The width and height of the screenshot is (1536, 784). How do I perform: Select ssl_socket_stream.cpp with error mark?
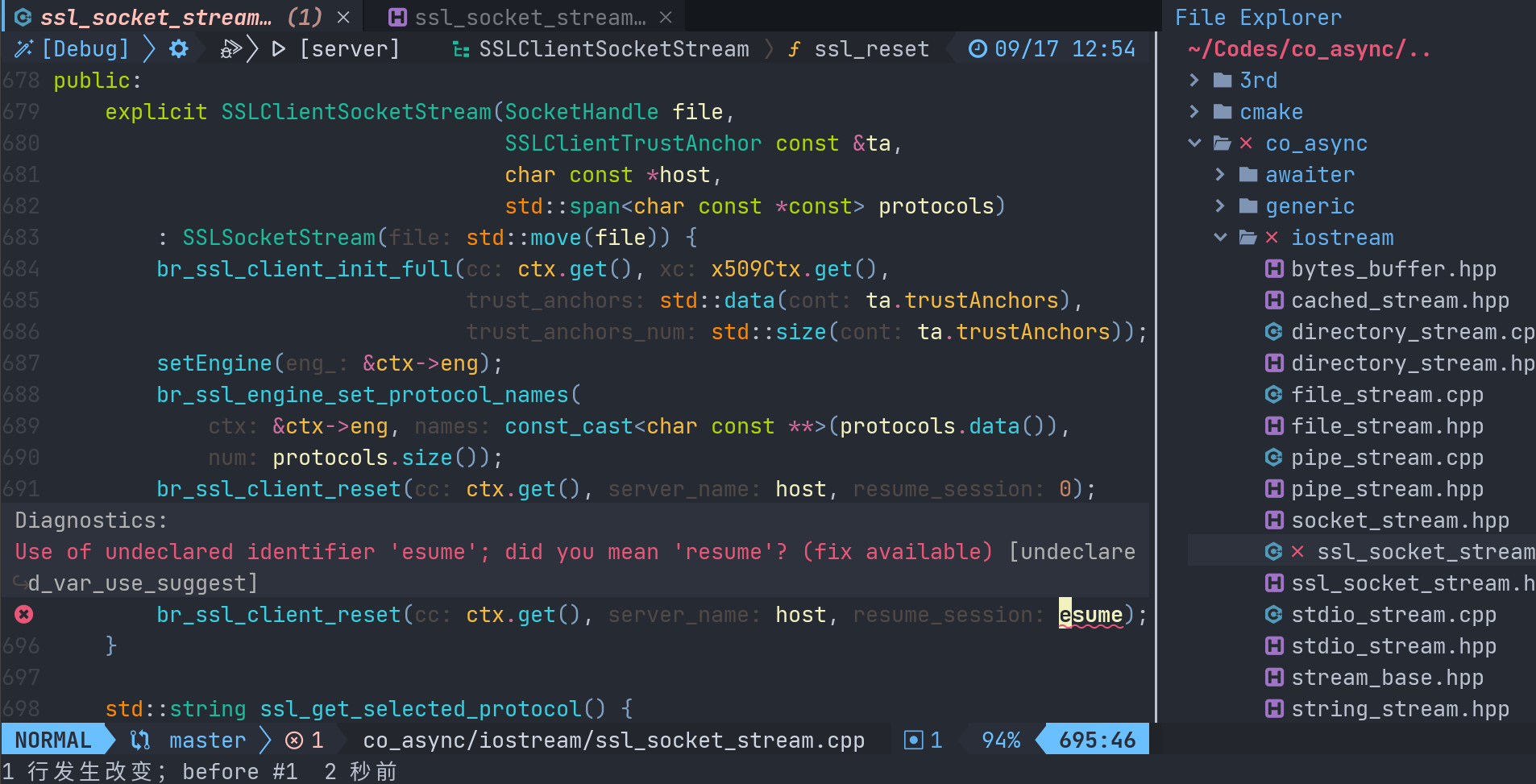(x=1426, y=552)
